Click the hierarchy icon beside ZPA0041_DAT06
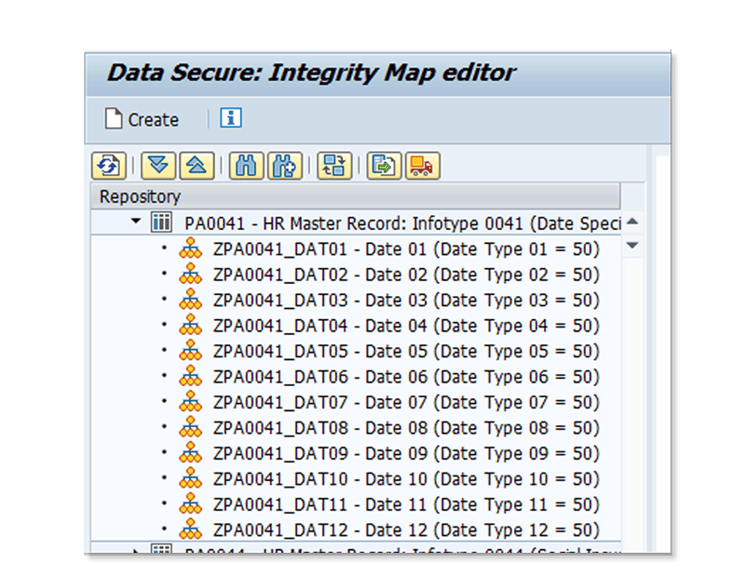745x576 pixels. pyautogui.click(x=191, y=376)
